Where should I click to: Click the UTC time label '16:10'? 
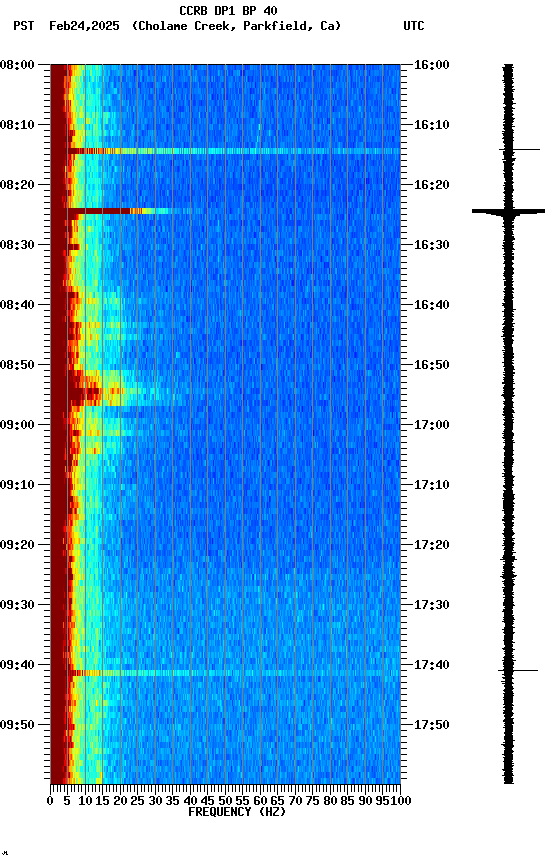coord(432,125)
